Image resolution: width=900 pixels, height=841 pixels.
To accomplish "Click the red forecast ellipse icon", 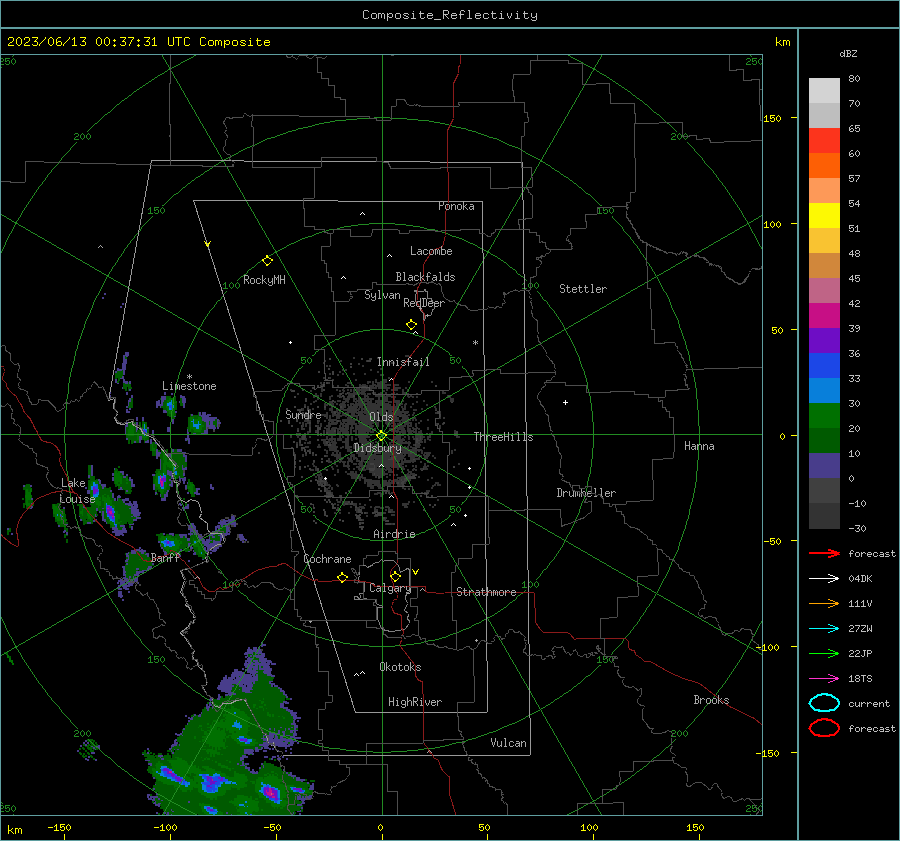I will 824,728.
